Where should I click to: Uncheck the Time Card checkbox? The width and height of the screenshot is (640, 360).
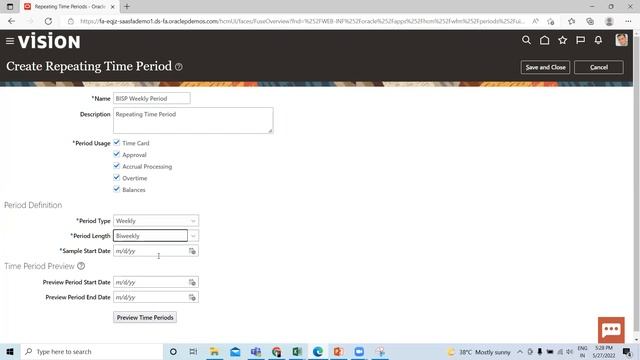[117, 142]
